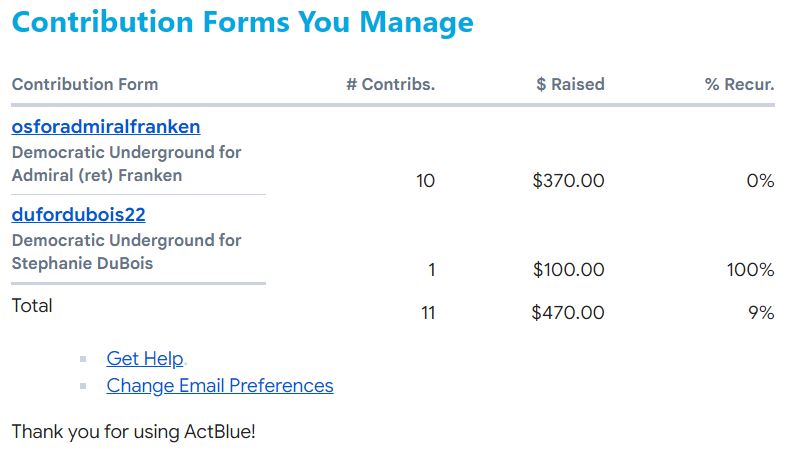Screen dimensions: 786x454
Task: Open the osforadmiralfranken contribution form link
Action: tap(106, 127)
